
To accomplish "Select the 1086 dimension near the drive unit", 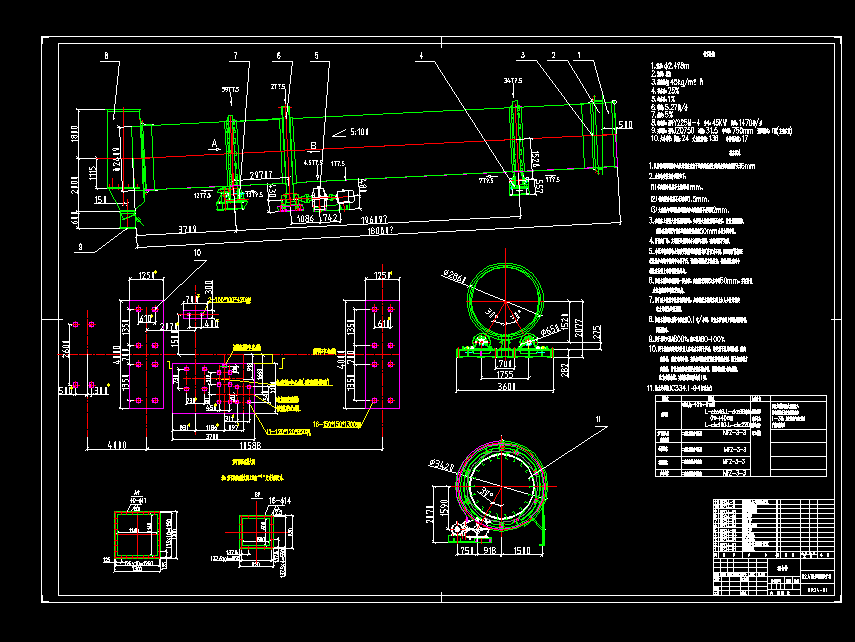I will click(x=305, y=219).
